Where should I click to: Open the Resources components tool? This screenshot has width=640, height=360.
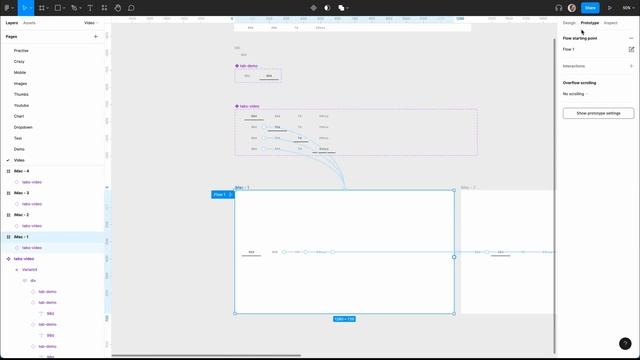pyautogui.click(x=104, y=8)
